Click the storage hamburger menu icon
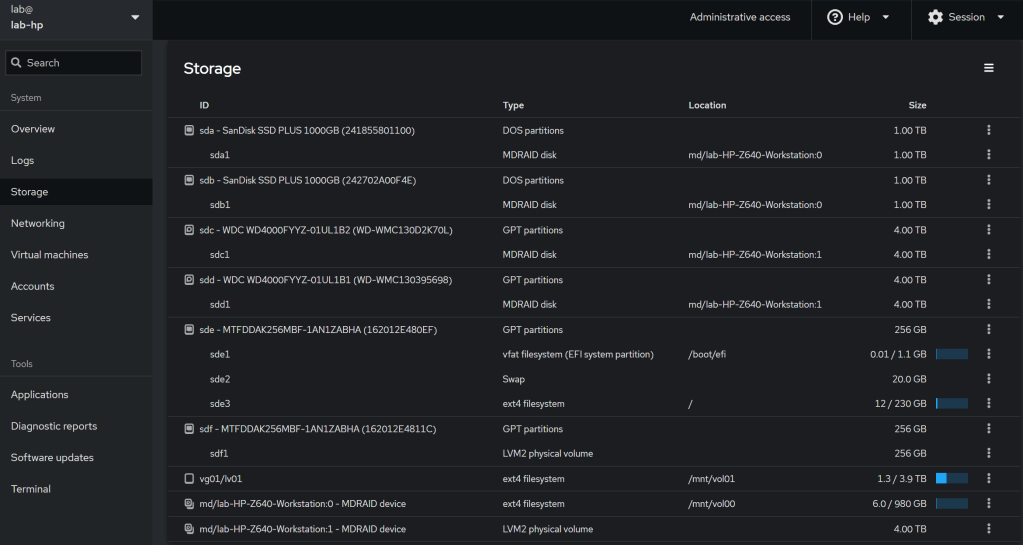The height and width of the screenshot is (545, 1023). click(988, 68)
